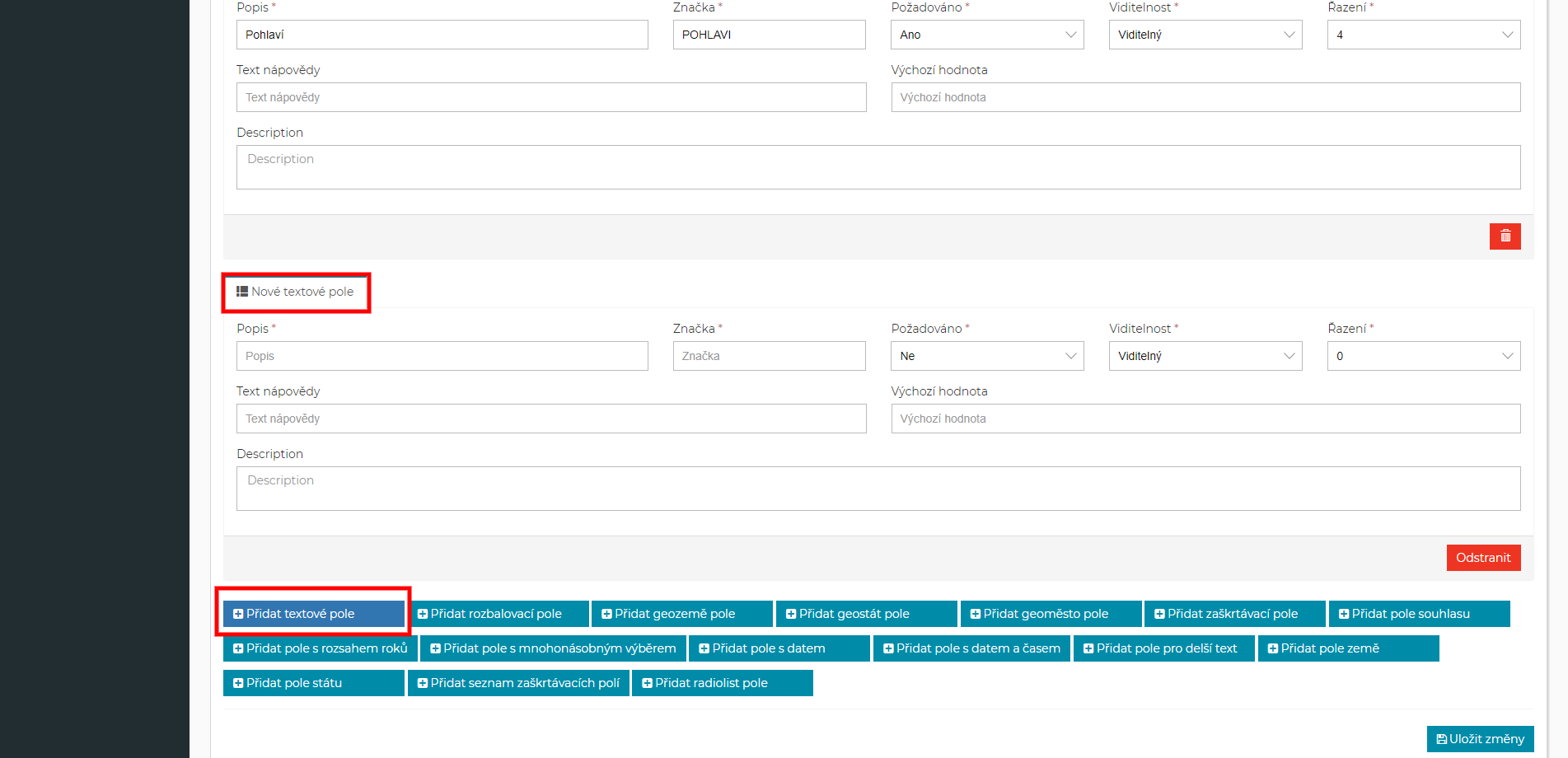Click the red Odstranit button
The image size is (1568, 758).
1484,558
